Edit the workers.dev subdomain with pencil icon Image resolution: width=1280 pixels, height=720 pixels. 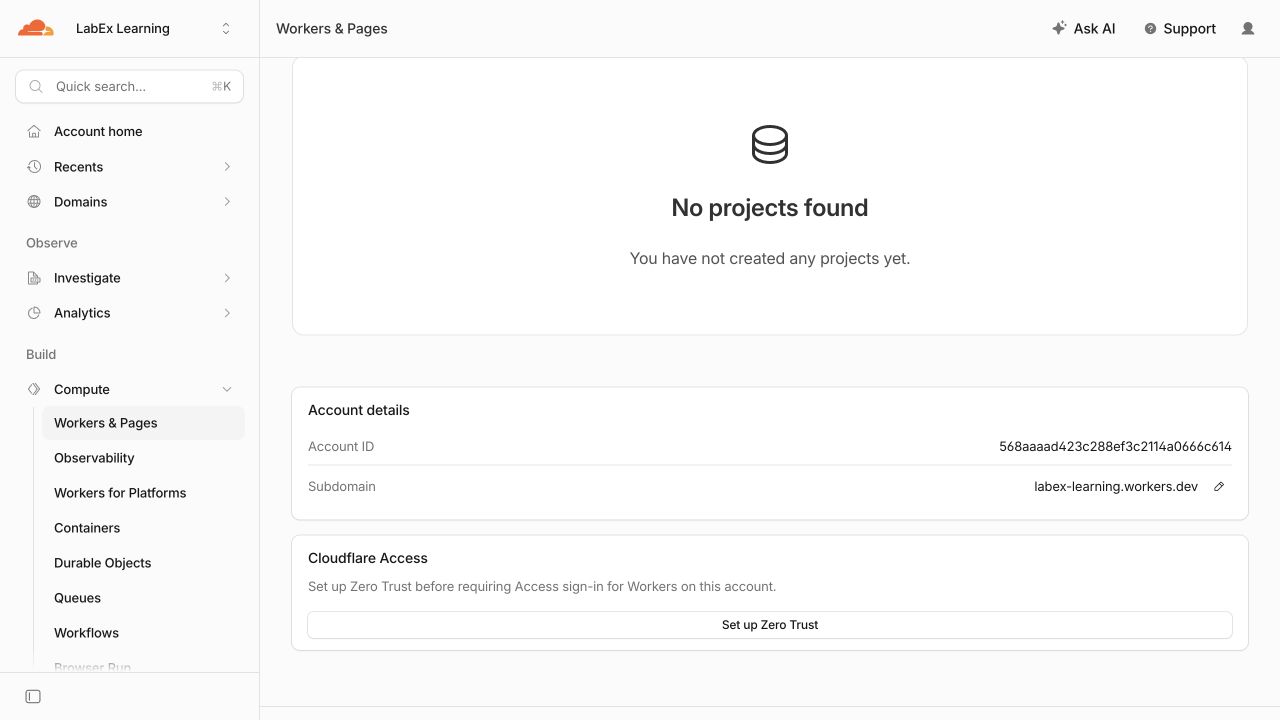click(1219, 487)
